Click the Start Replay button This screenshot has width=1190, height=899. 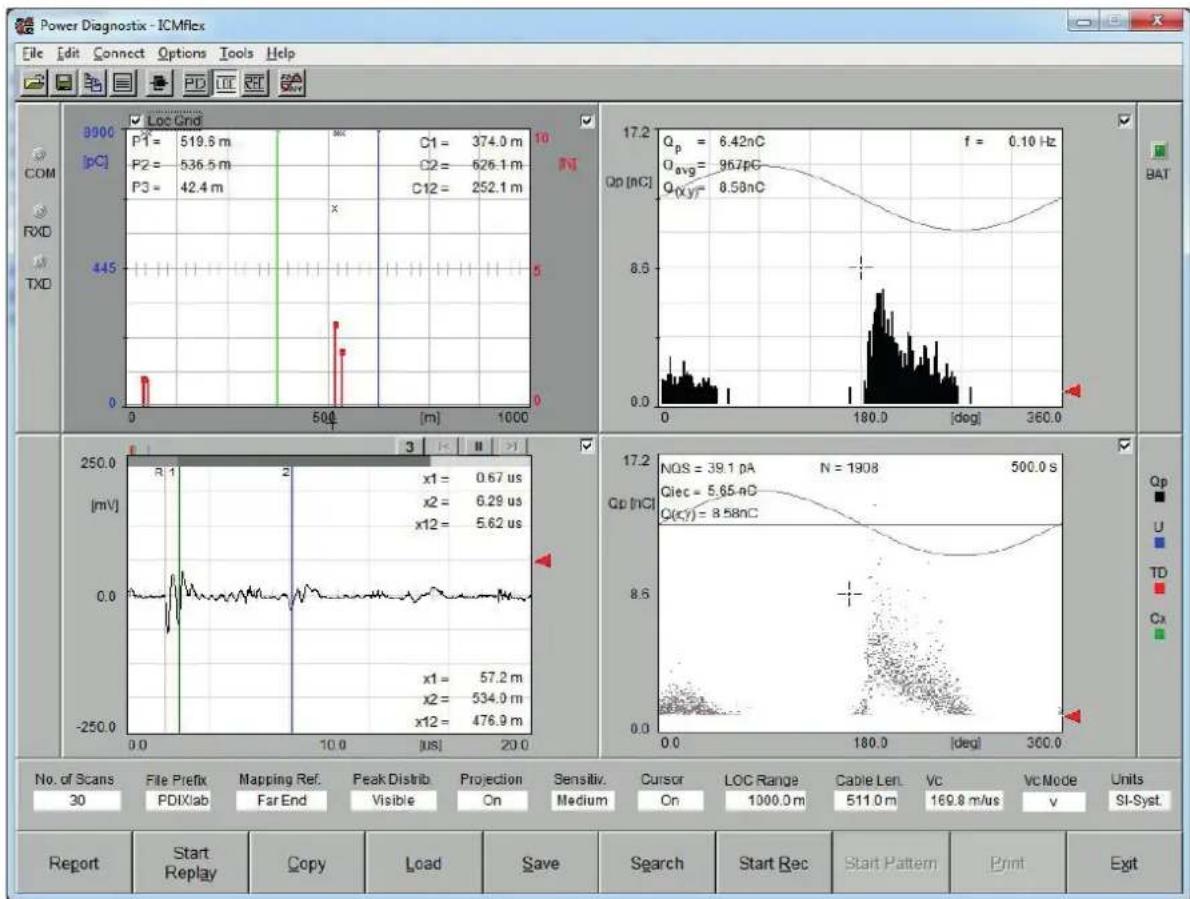[x=190, y=863]
